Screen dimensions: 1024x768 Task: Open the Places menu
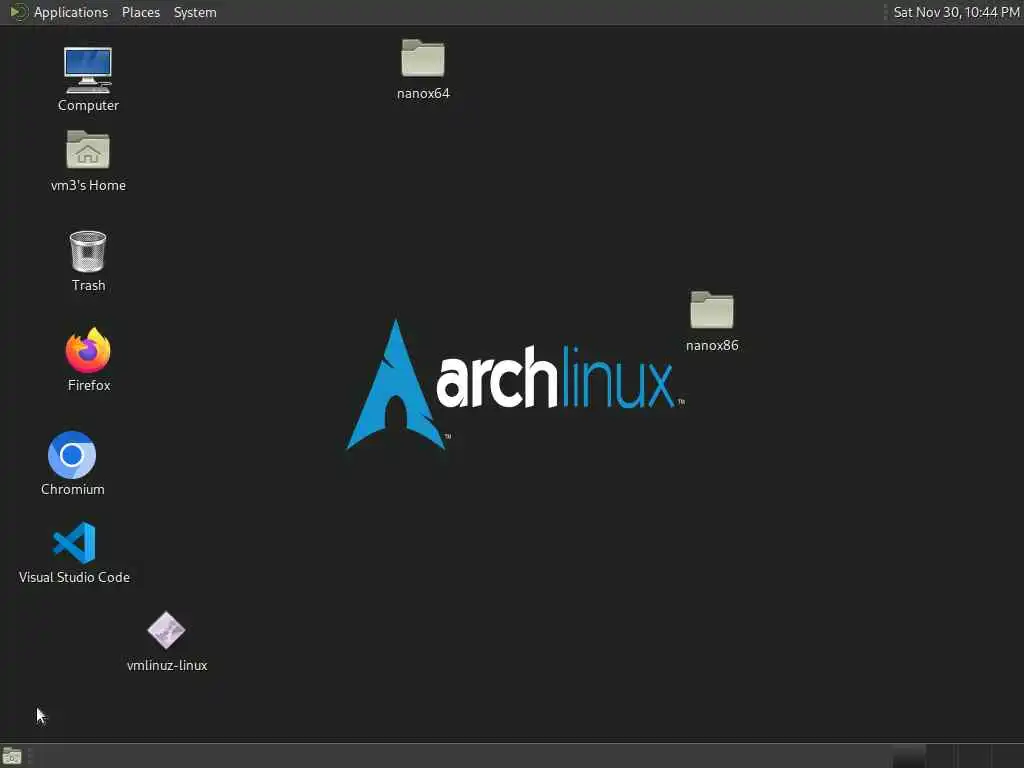click(x=140, y=12)
